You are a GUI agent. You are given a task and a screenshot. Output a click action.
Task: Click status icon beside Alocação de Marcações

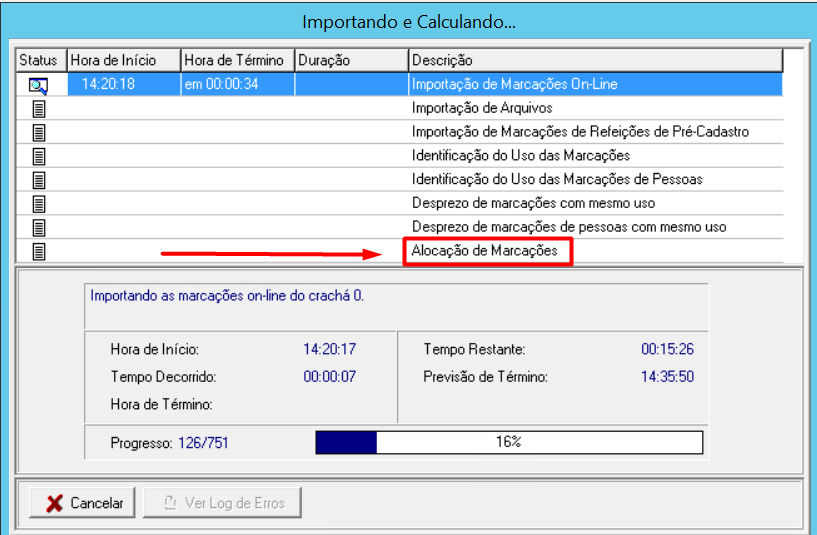(x=39, y=252)
